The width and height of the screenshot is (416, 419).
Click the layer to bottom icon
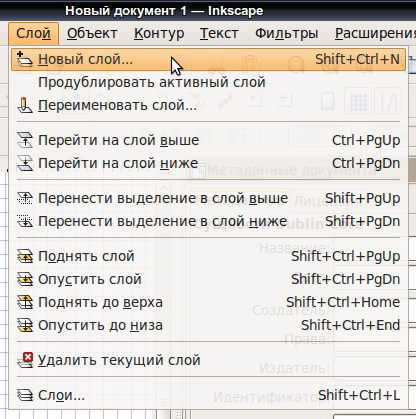point(25,325)
